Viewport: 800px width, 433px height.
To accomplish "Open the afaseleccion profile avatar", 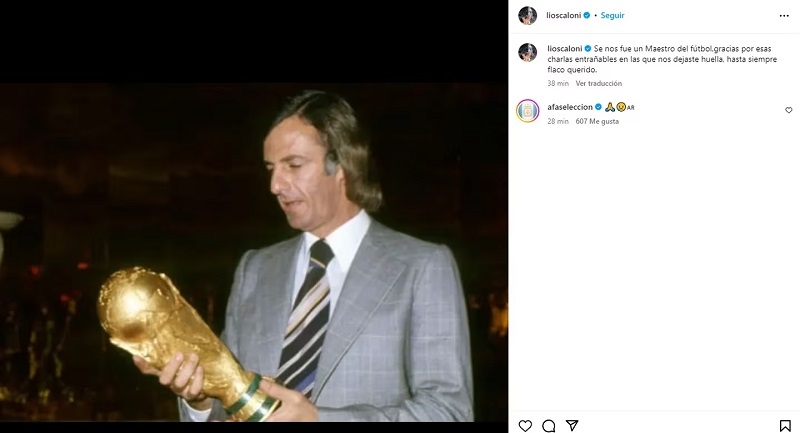I will click(x=527, y=111).
